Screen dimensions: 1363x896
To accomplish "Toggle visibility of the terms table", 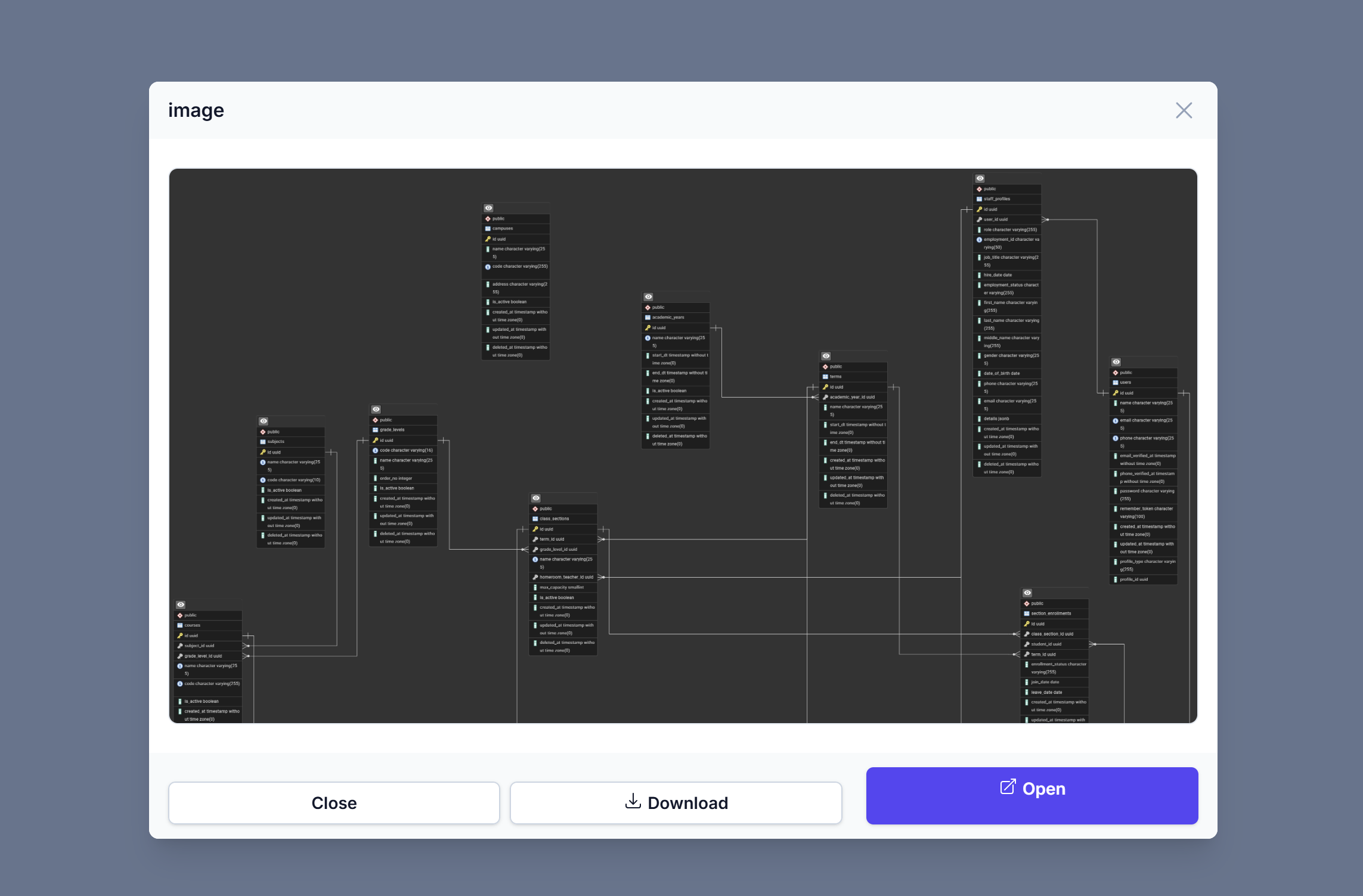I will (x=825, y=356).
